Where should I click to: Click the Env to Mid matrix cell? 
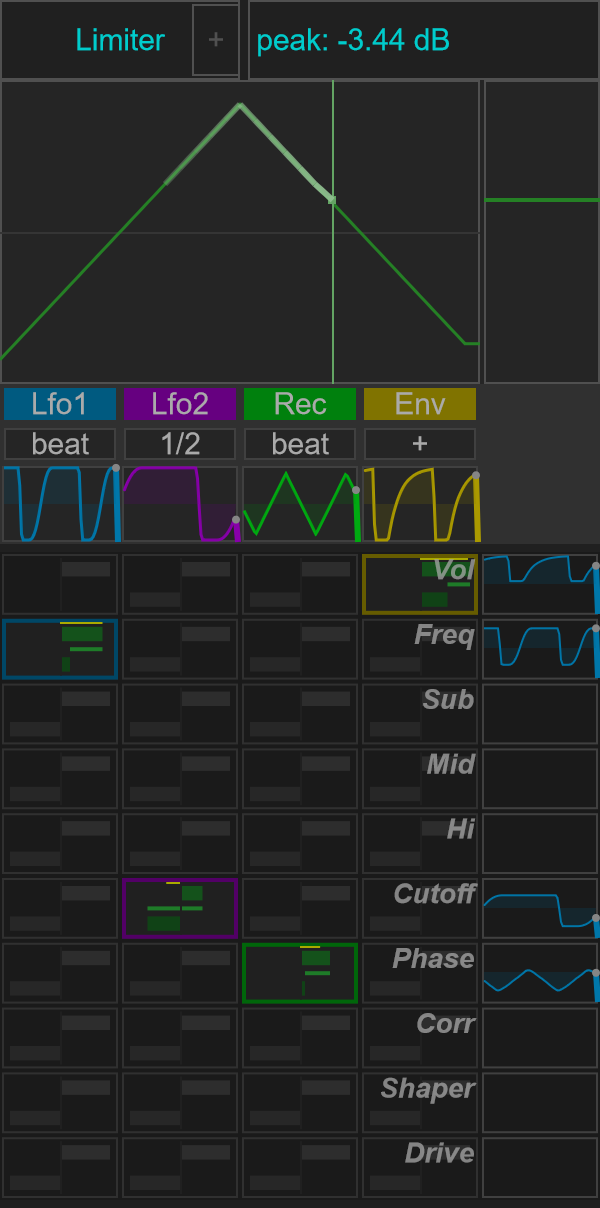click(x=420, y=779)
